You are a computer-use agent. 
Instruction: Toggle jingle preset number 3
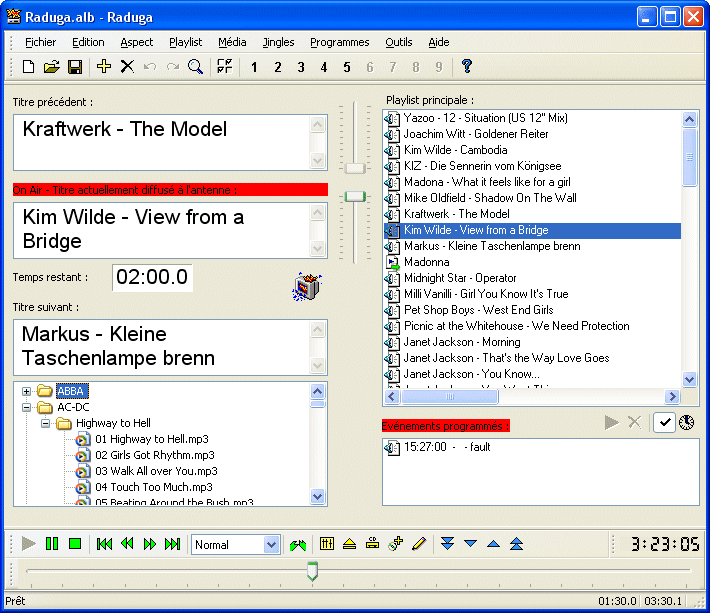click(x=301, y=67)
